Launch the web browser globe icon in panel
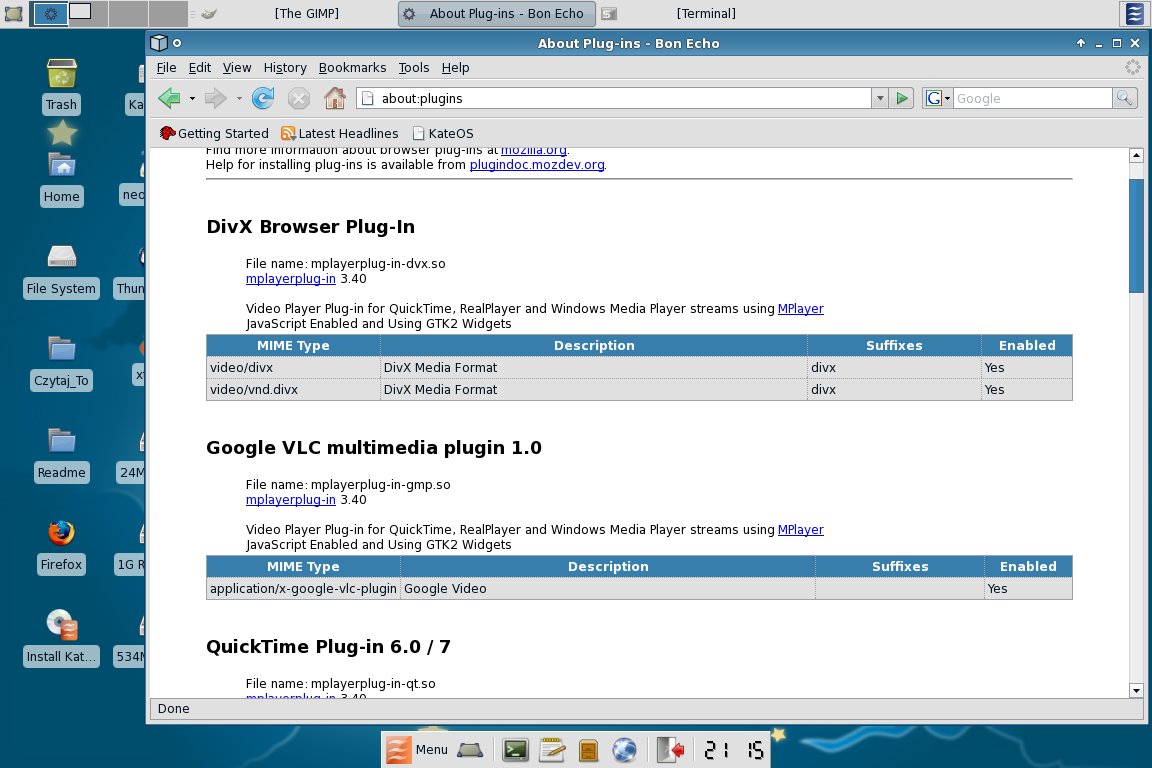 tap(624, 750)
